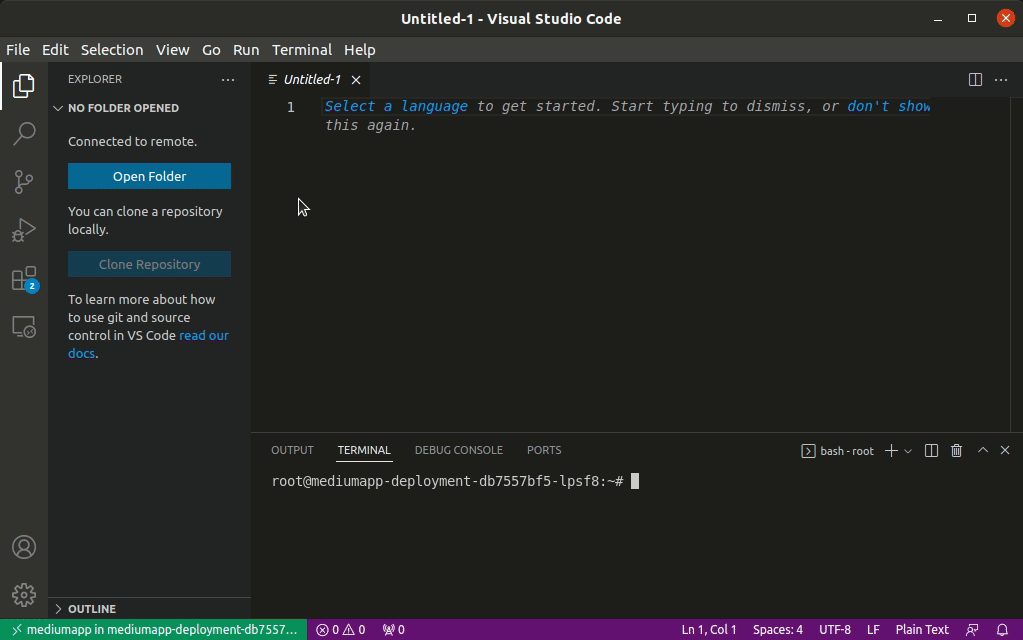
Task: Open the notifications bell icon
Action: tap(1002, 630)
